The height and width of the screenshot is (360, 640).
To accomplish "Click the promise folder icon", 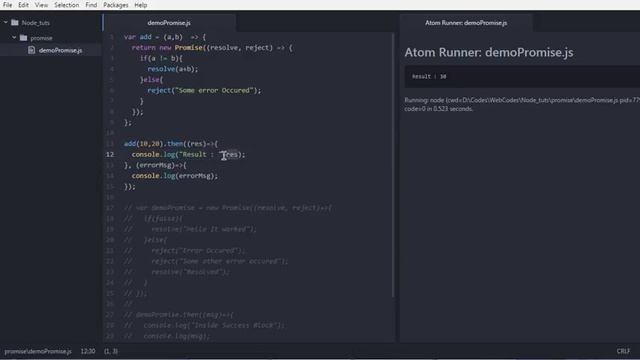I will point(23,38).
